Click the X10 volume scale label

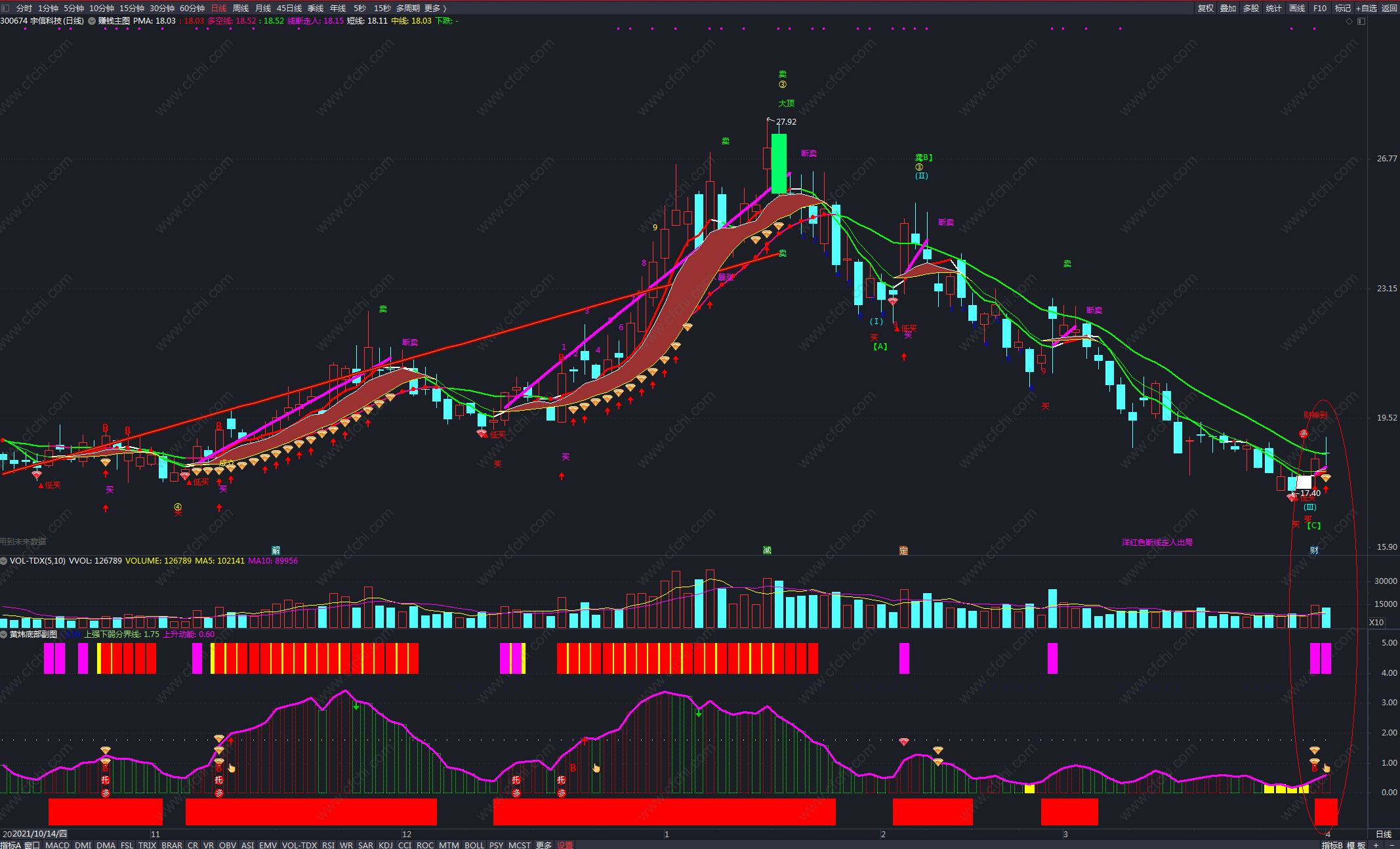coord(1376,622)
